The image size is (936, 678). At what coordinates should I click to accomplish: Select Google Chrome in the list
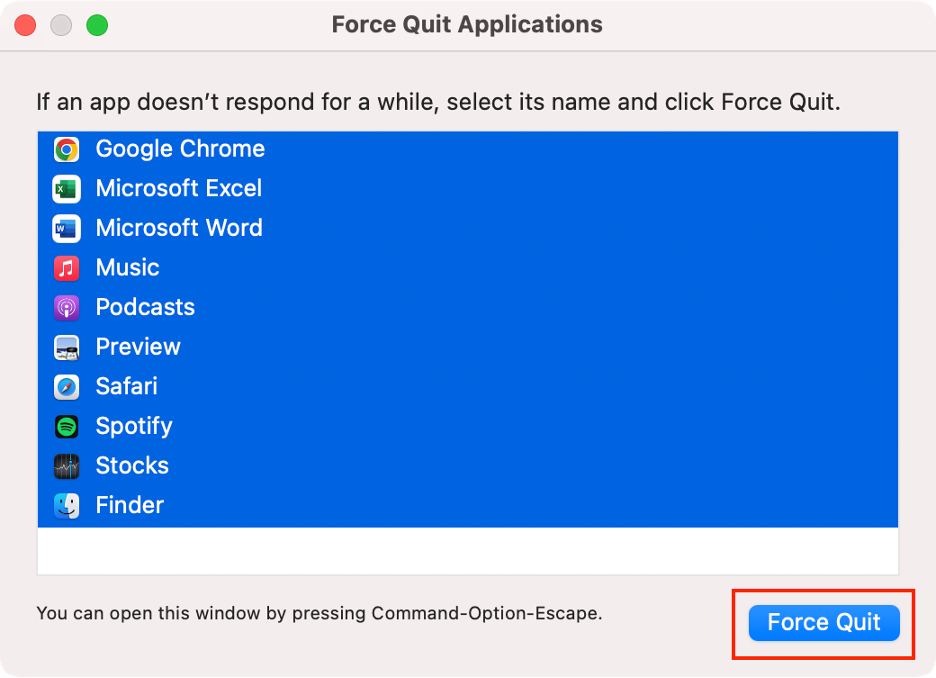[x=180, y=149]
